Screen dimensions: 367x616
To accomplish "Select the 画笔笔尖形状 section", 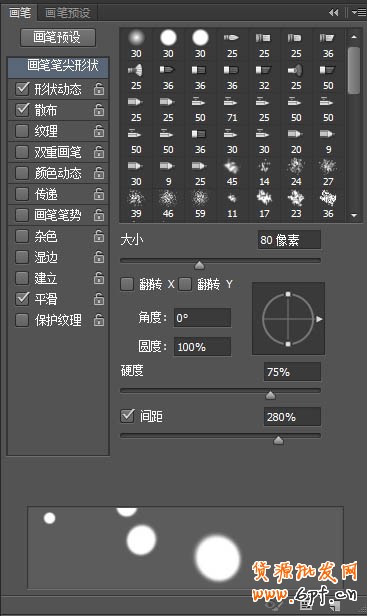I will coord(59,66).
